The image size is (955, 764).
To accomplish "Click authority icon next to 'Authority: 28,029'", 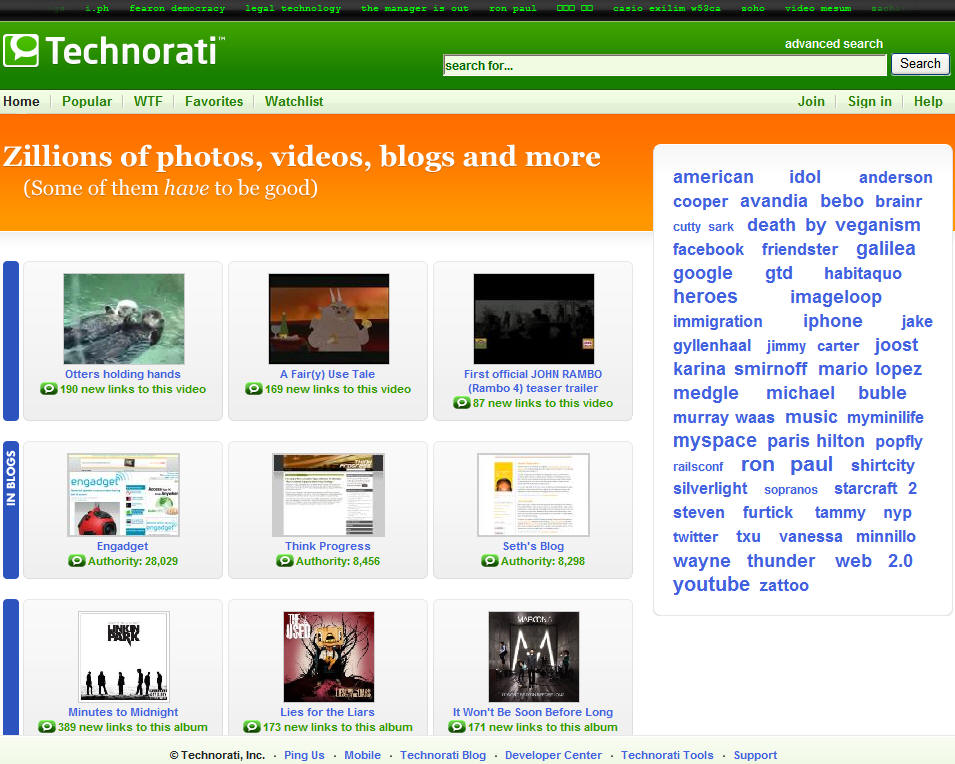I will (77, 561).
